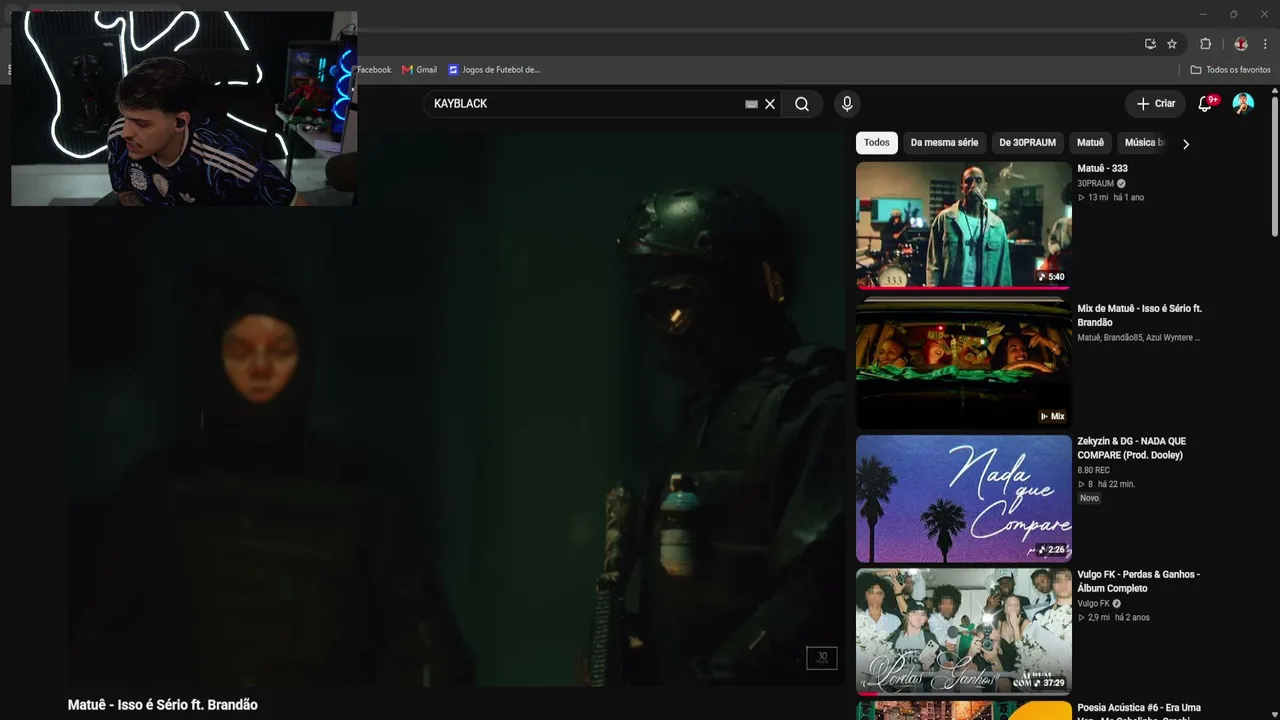1280x720 pixels.
Task: Open Chrome three-dot menu
Action: click(1265, 44)
